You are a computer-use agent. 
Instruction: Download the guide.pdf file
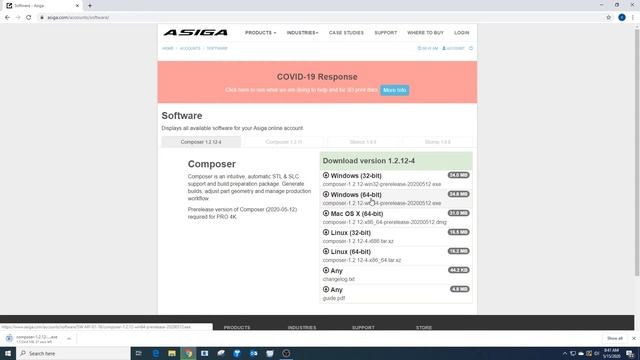[396, 293]
